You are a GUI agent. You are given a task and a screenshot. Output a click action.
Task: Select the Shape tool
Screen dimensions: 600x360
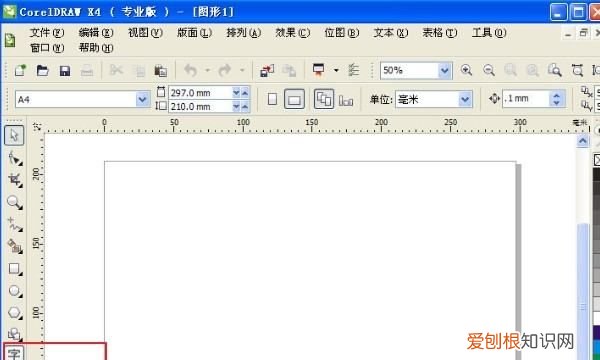tap(15, 158)
